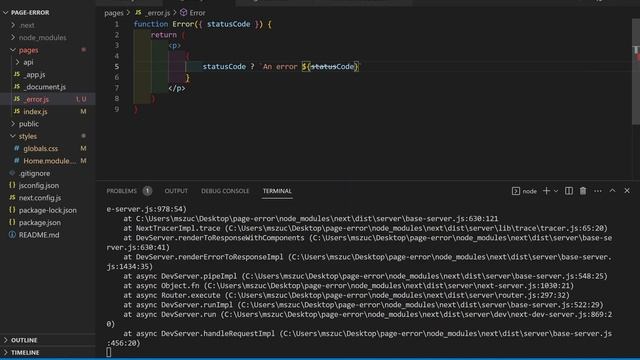Open next.config.js file

tap(40, 198)
